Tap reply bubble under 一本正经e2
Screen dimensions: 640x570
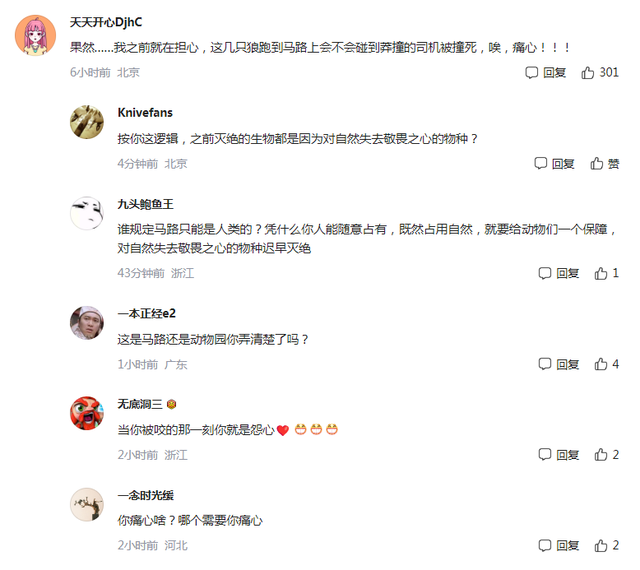tap(544, 364)
